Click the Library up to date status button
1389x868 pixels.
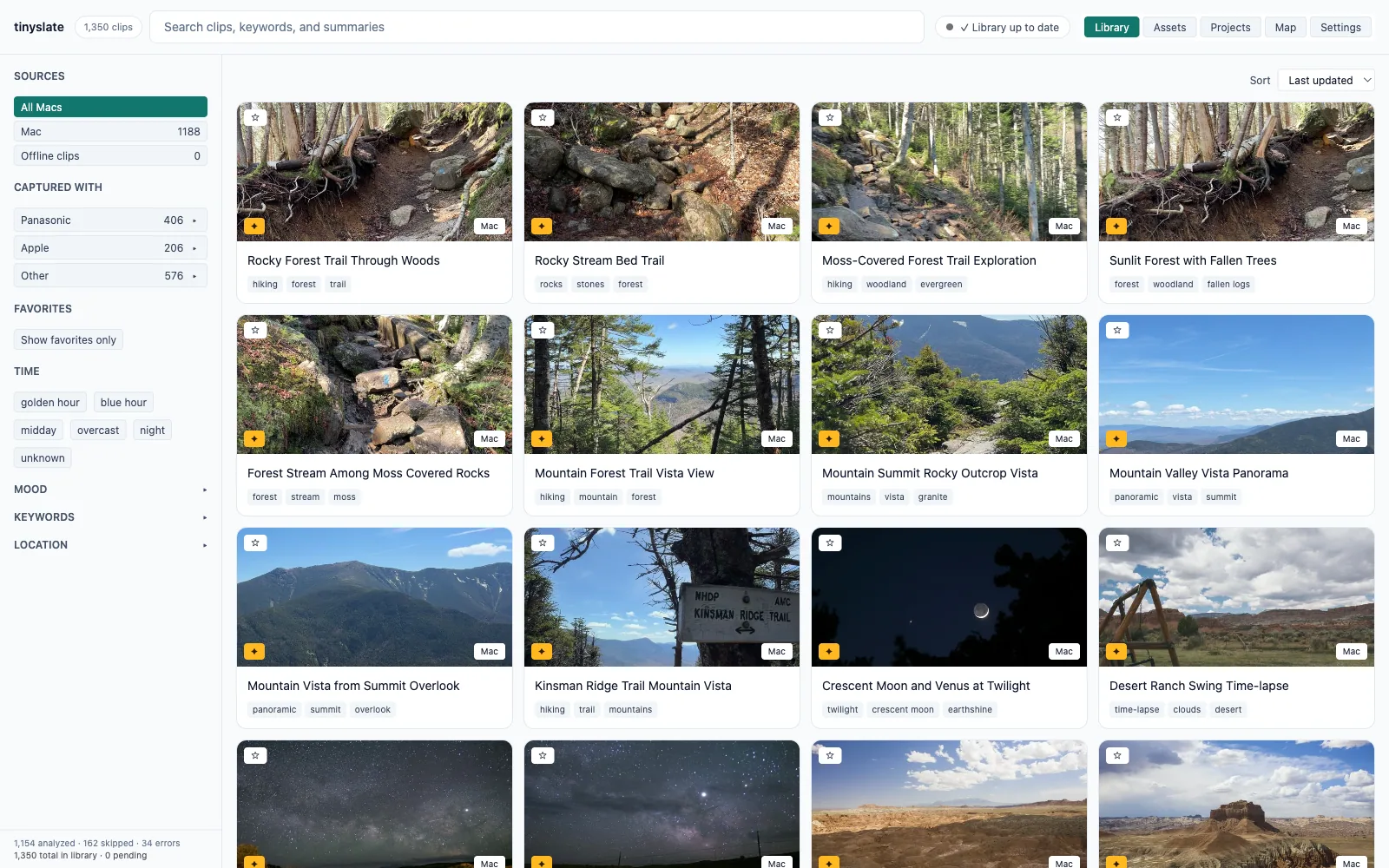coord(1003,28)
